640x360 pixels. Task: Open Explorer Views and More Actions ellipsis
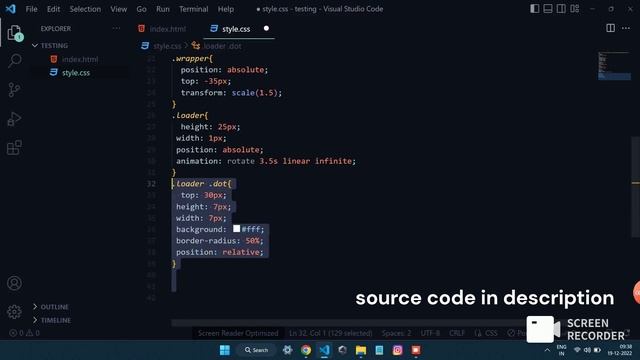point(116,28)
